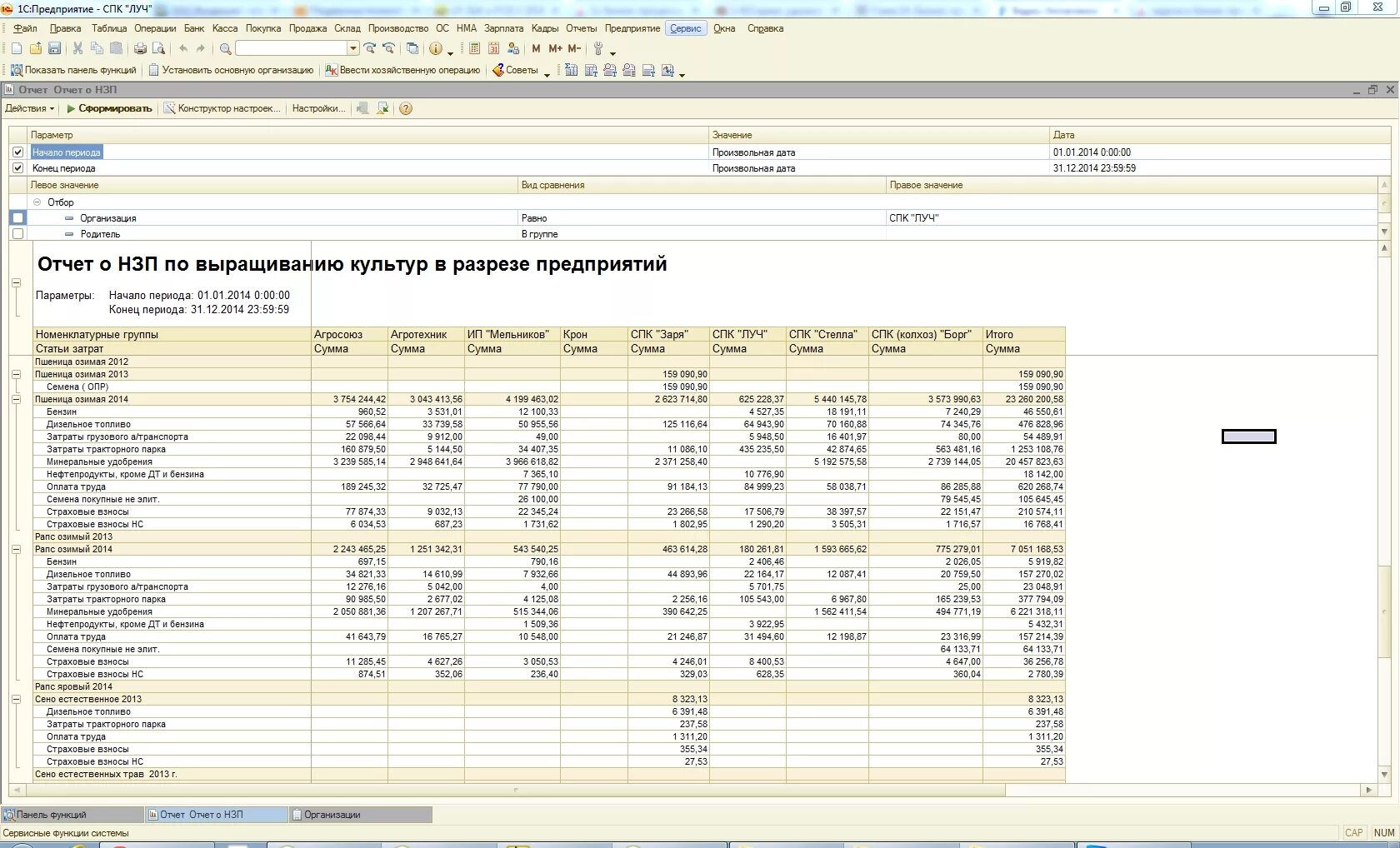Uncheck the Начало периода parameter checkbox
The height and width of the screenshot is (848, 1400).
pyautogui.click(x=17, y=152)
